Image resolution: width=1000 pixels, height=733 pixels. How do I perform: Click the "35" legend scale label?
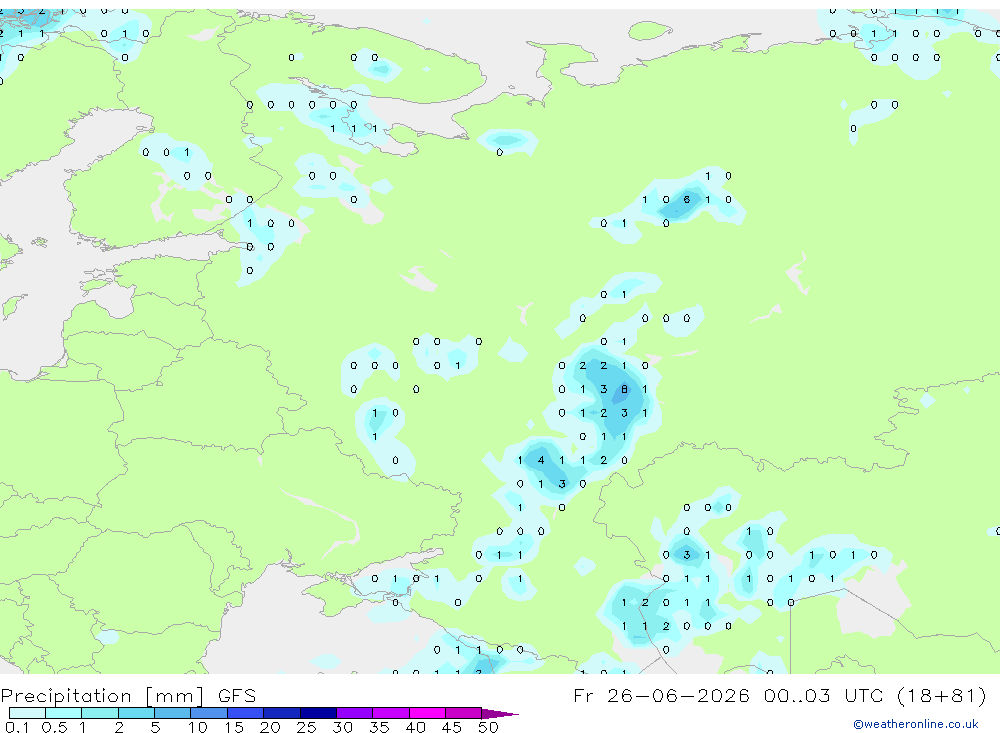point(379,727)
